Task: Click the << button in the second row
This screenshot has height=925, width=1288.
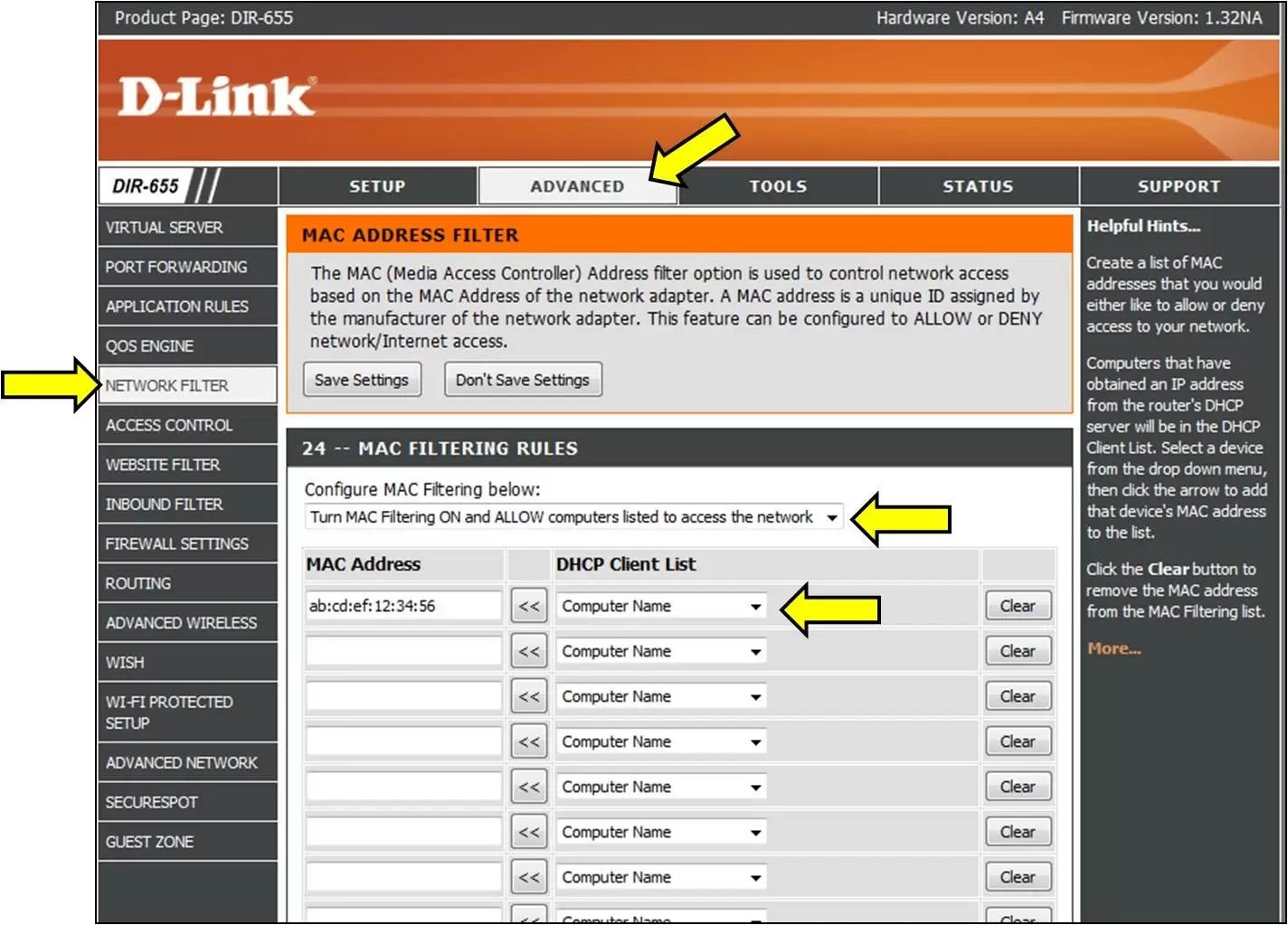Action: [529, 651]
